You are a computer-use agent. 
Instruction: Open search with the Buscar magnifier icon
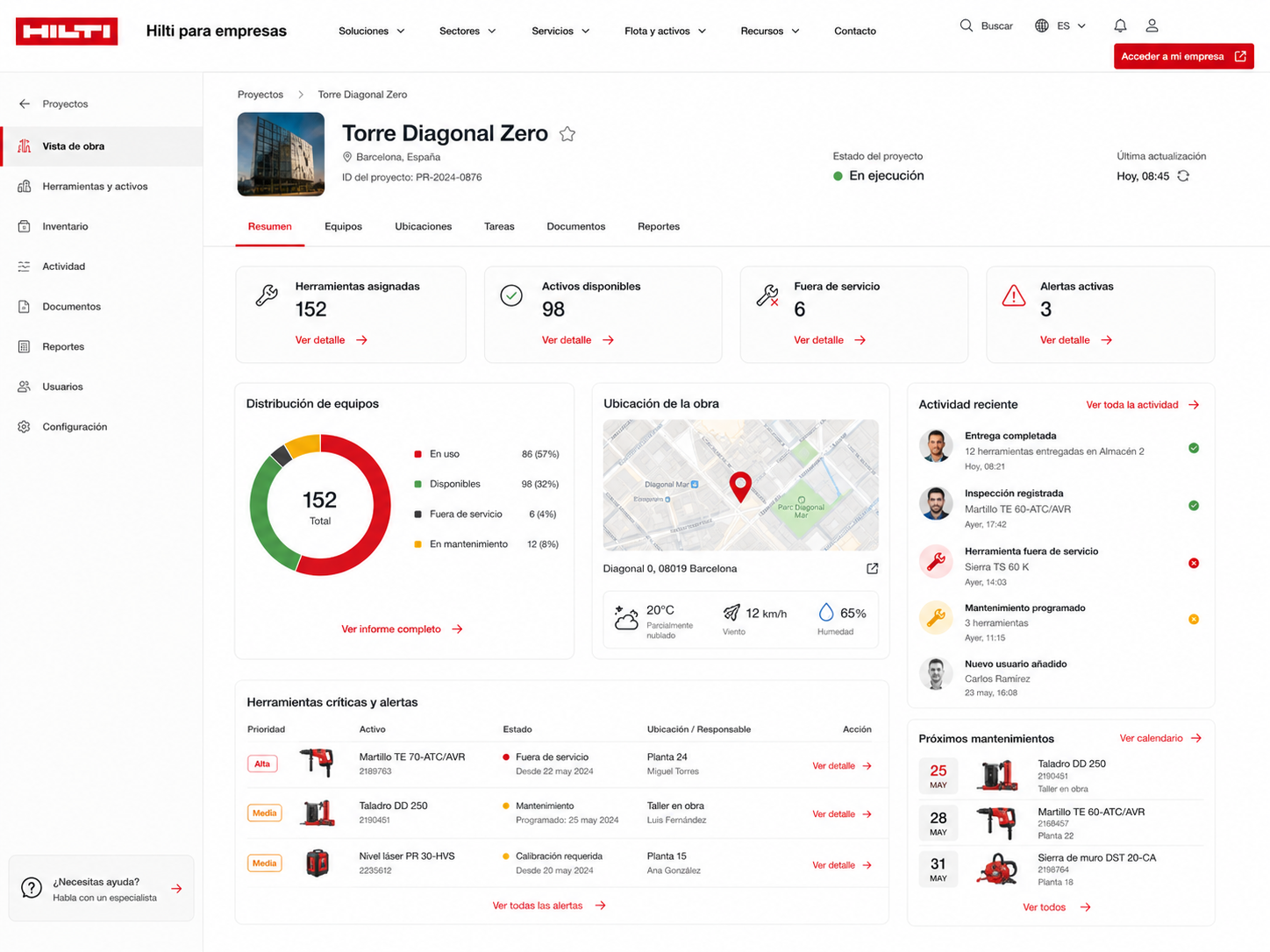(x=967, y=25)
